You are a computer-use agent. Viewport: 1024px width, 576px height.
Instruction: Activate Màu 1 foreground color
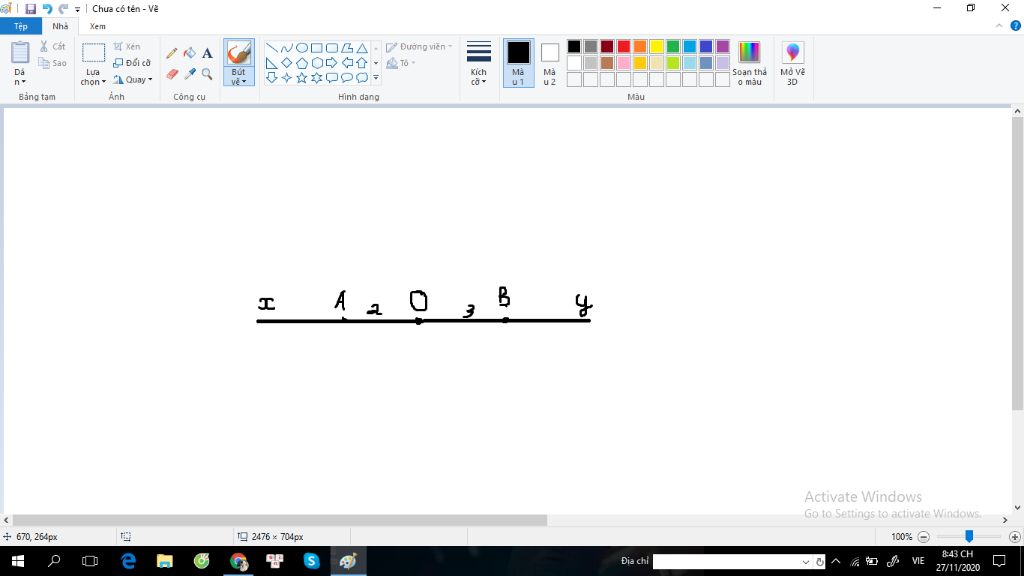[519, 63]
